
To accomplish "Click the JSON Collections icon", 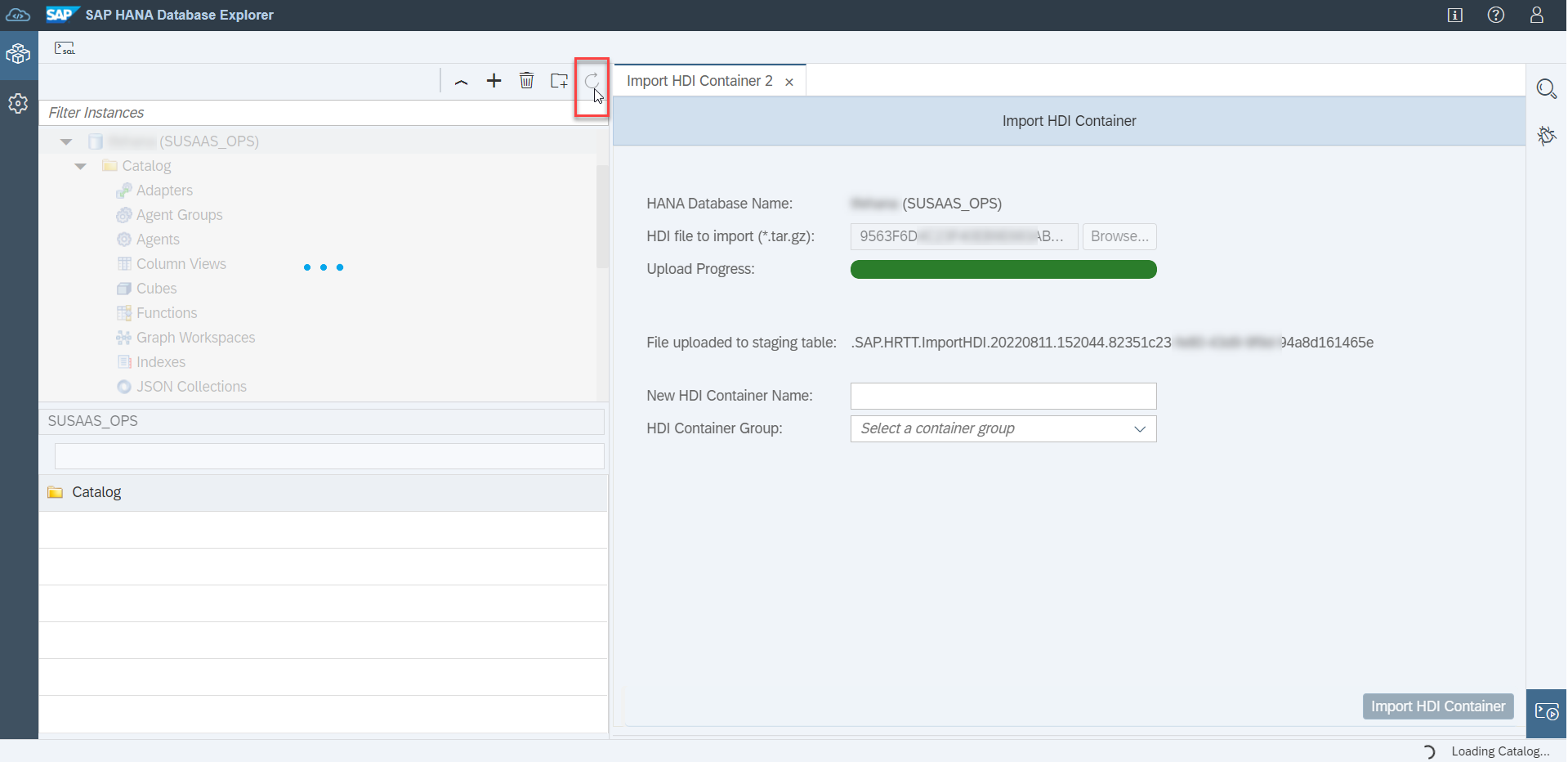I will (124, 387).
